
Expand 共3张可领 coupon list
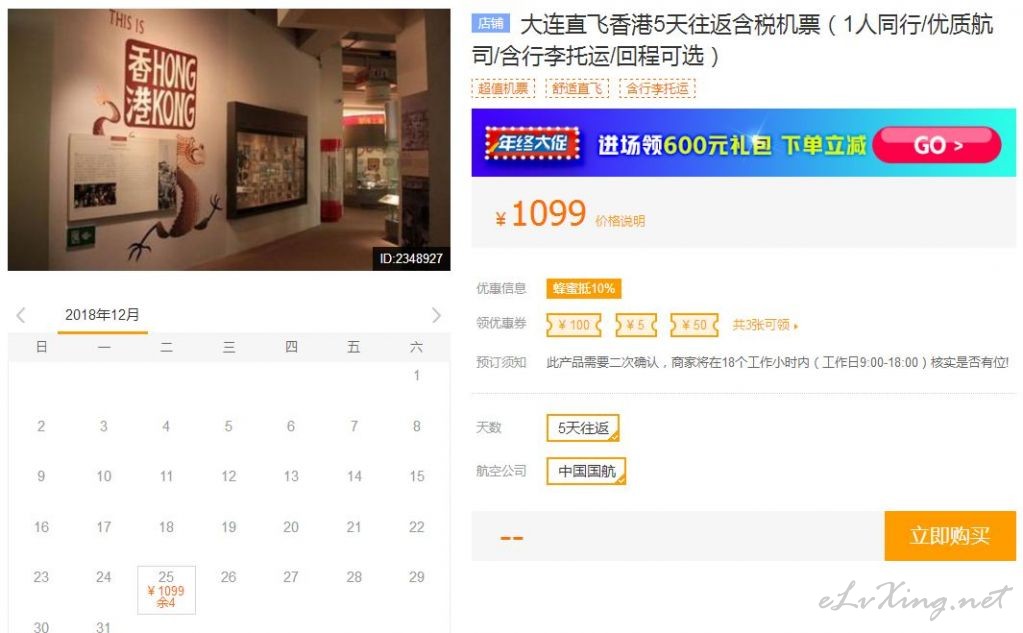click(765, 324)
